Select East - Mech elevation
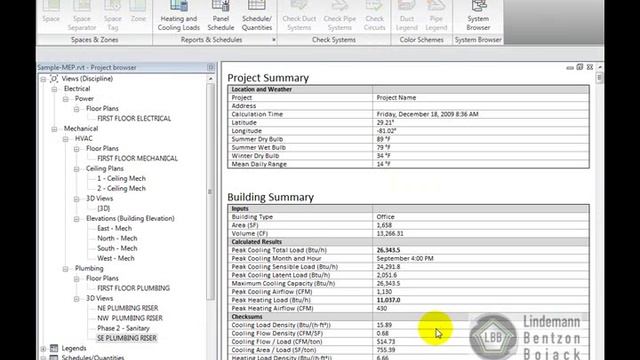The image size is (640, 360). (114, 228)
